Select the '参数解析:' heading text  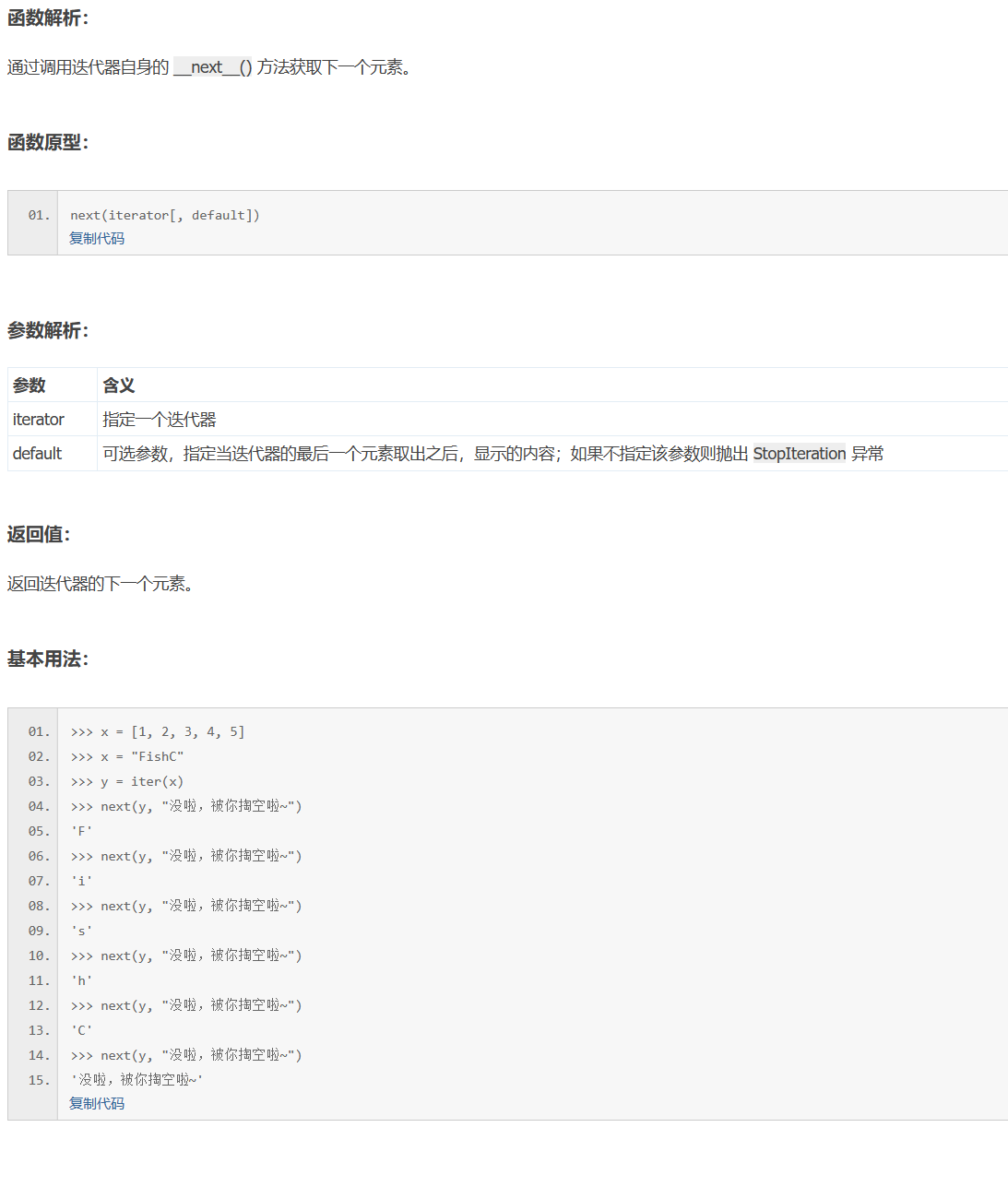tap(48, 330)
